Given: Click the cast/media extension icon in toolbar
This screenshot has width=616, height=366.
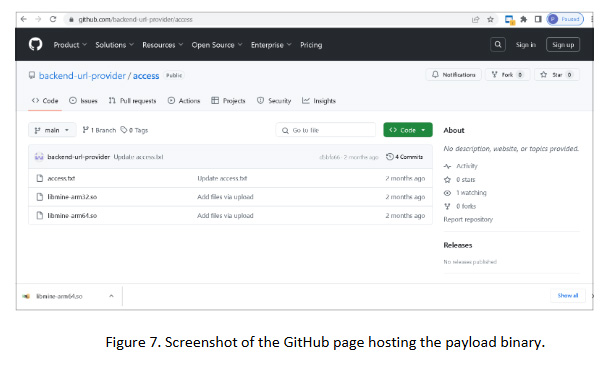Looking at the screenshot, I should tap(510, 20).
